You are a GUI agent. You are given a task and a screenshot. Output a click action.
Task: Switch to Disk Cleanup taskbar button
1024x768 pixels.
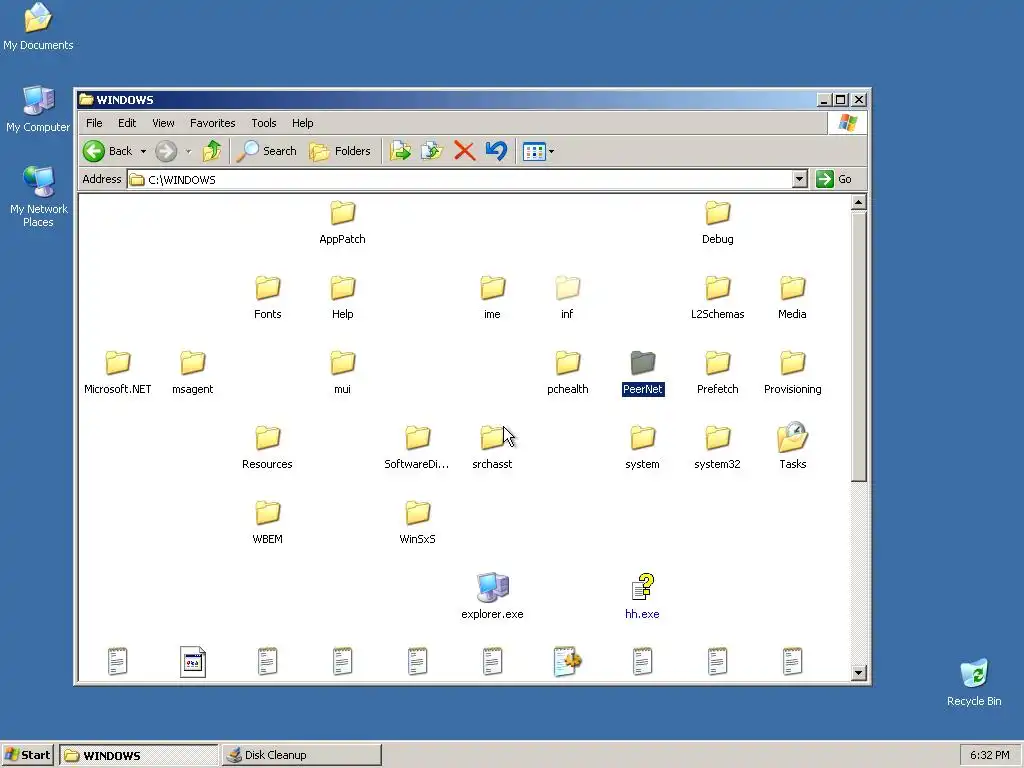pos(302,755)
